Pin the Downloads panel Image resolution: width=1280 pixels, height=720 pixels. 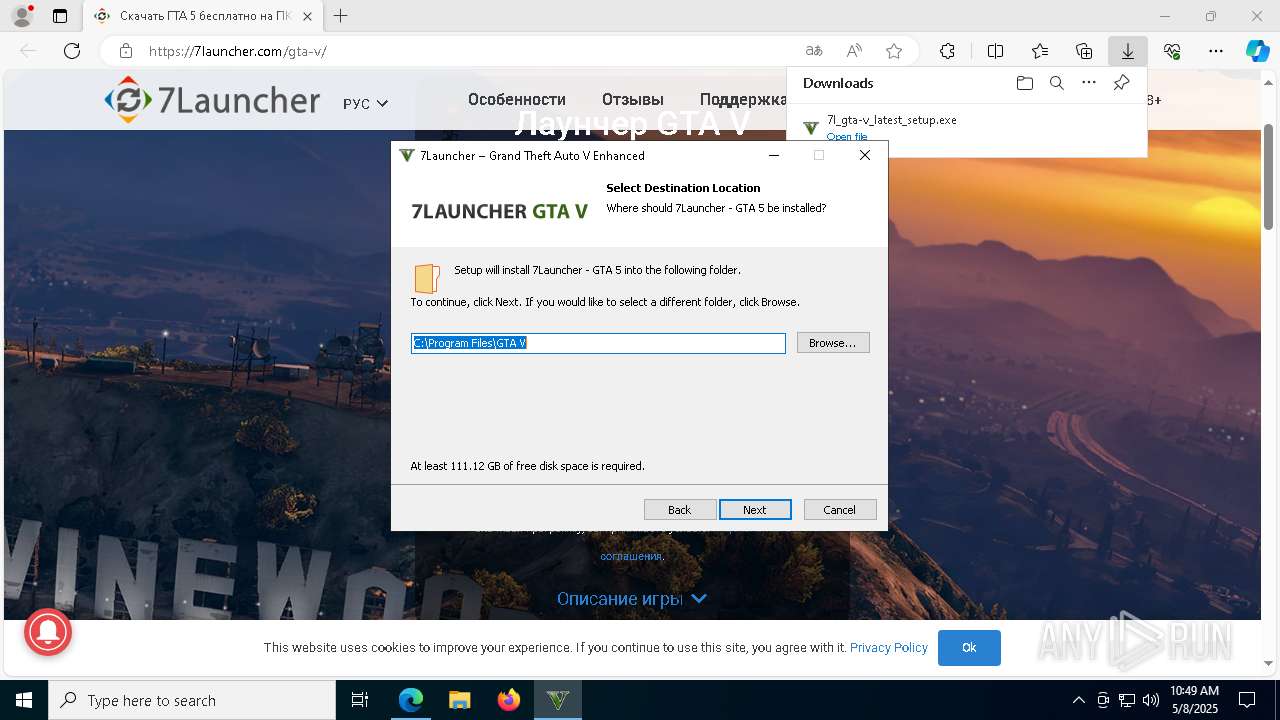pos(1121,83)
